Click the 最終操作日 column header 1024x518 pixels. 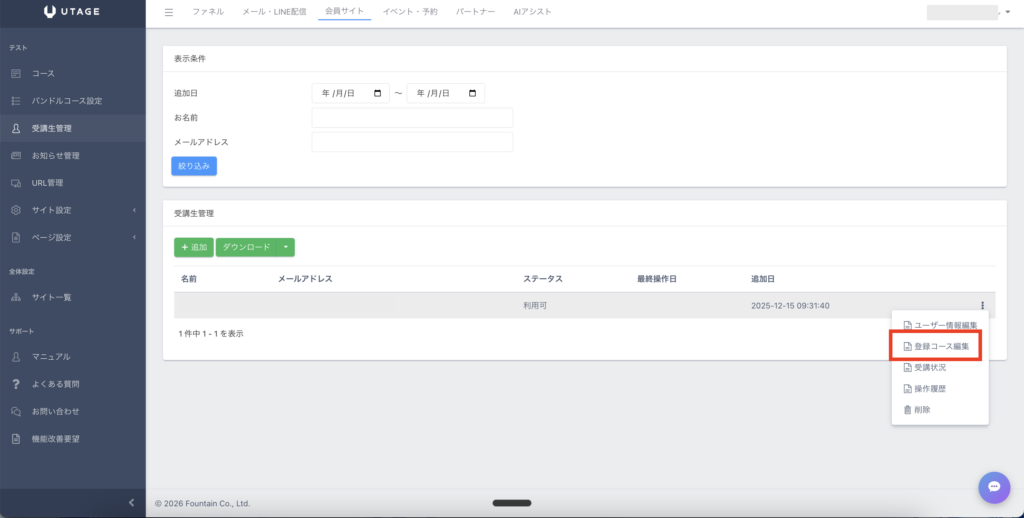pyautogui.click(x=657, y=279)
